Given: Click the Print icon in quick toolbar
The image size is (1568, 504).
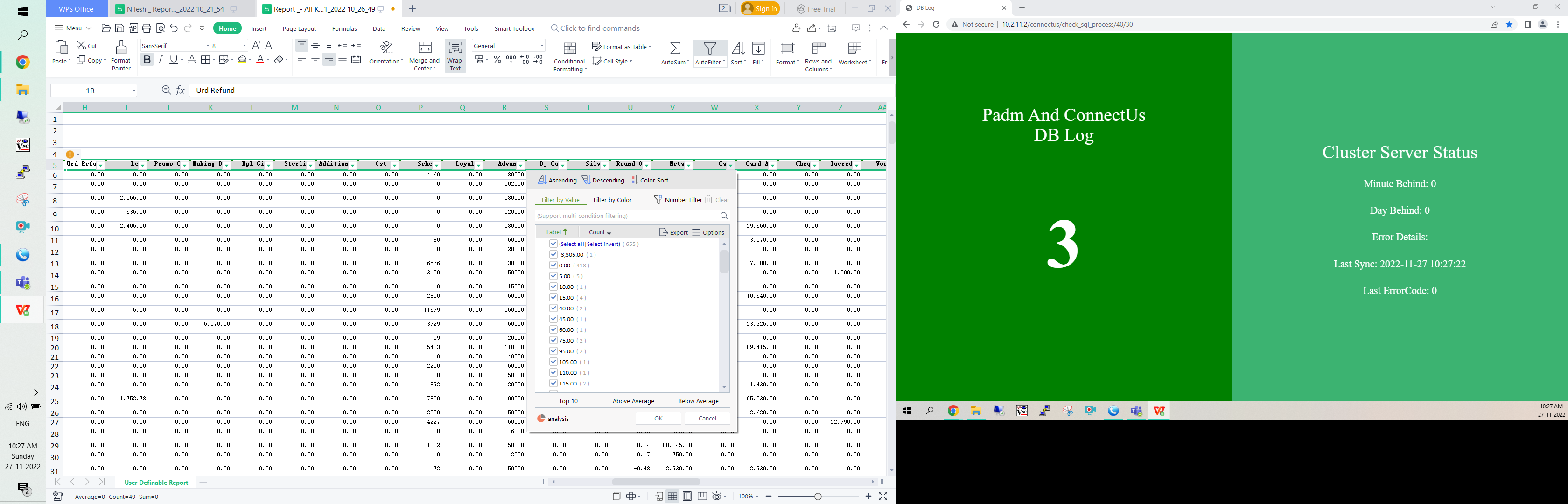Looking at the screenshot, I should 147,28.
